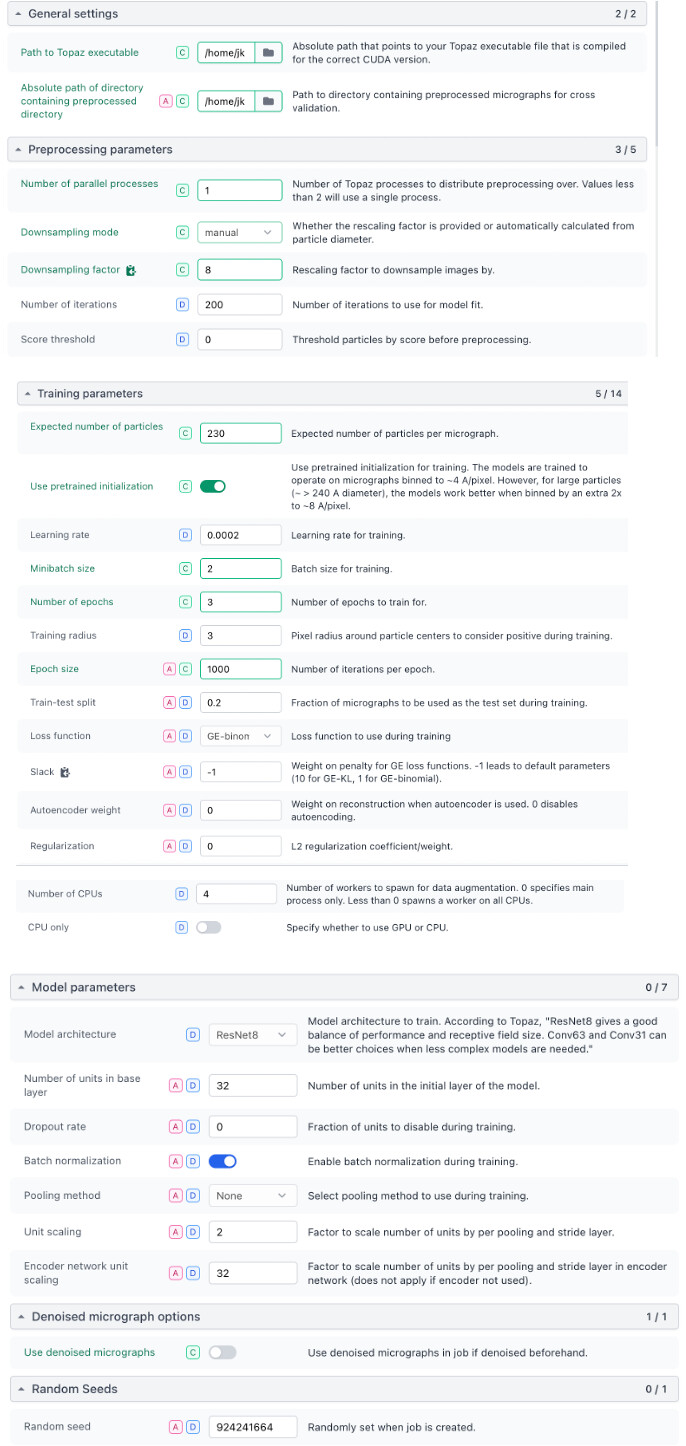686x1446 pixels.
Task: Turn off Batch normalization
Action: coord(222,1161)
